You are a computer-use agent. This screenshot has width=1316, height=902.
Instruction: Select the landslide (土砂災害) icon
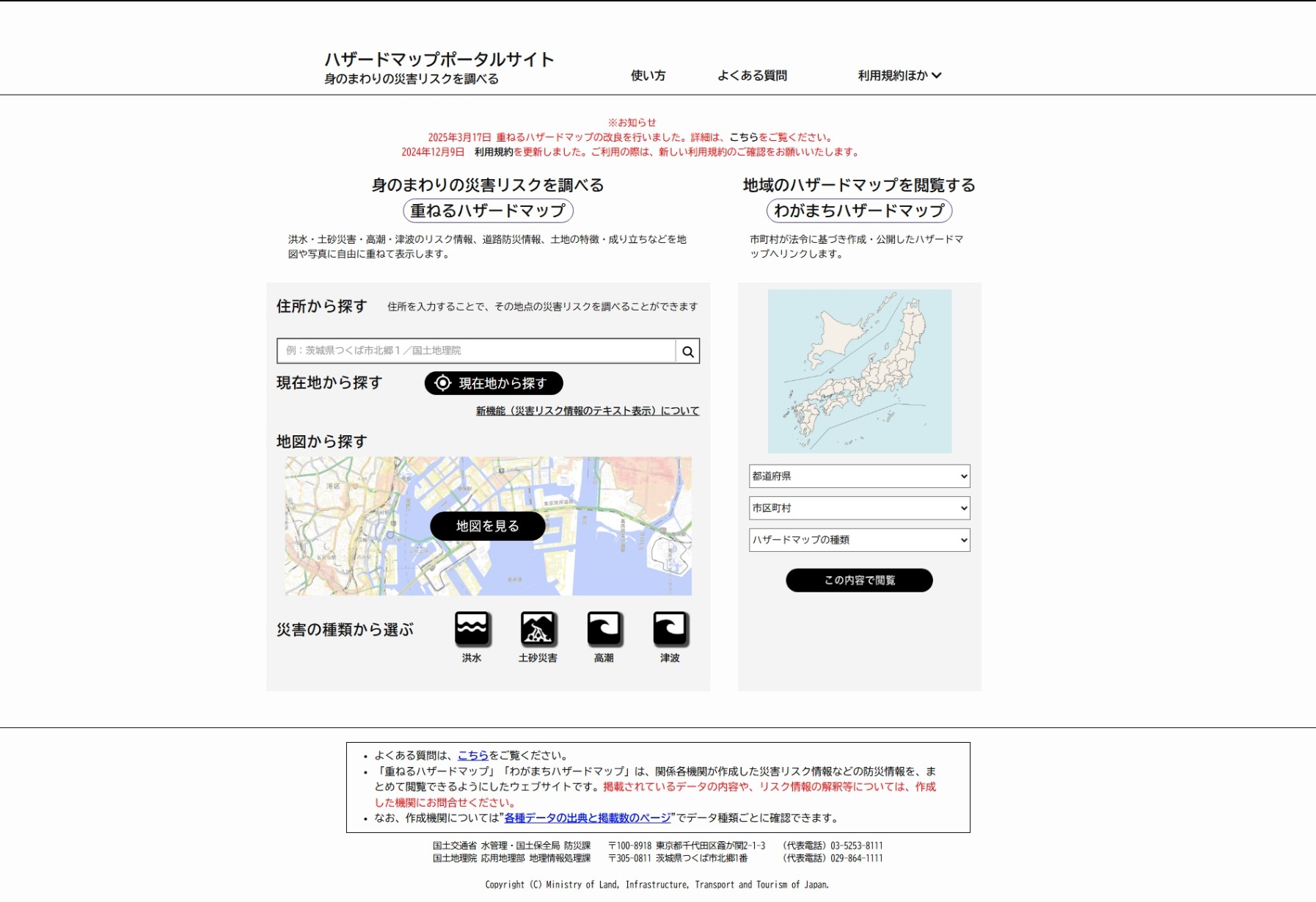coord(538,629)
